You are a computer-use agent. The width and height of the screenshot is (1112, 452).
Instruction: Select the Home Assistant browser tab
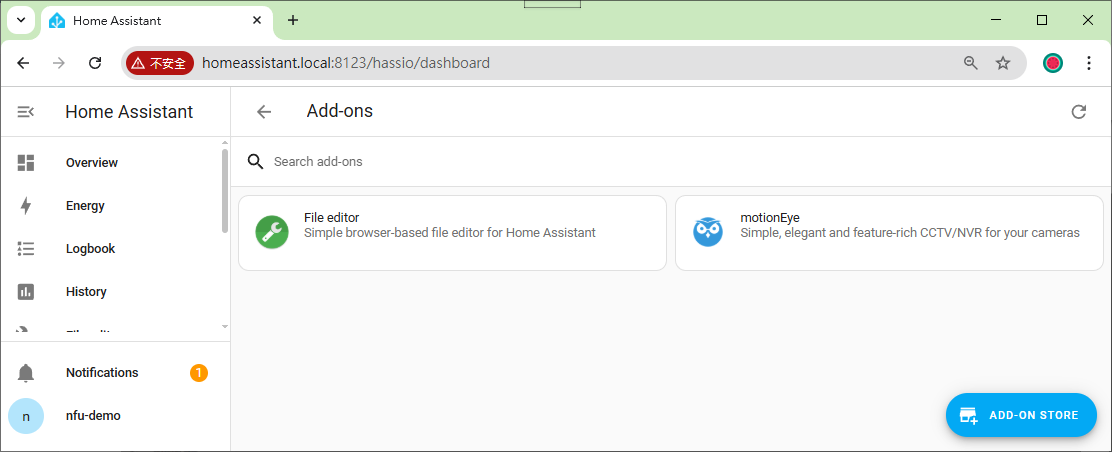click(157, 23)
